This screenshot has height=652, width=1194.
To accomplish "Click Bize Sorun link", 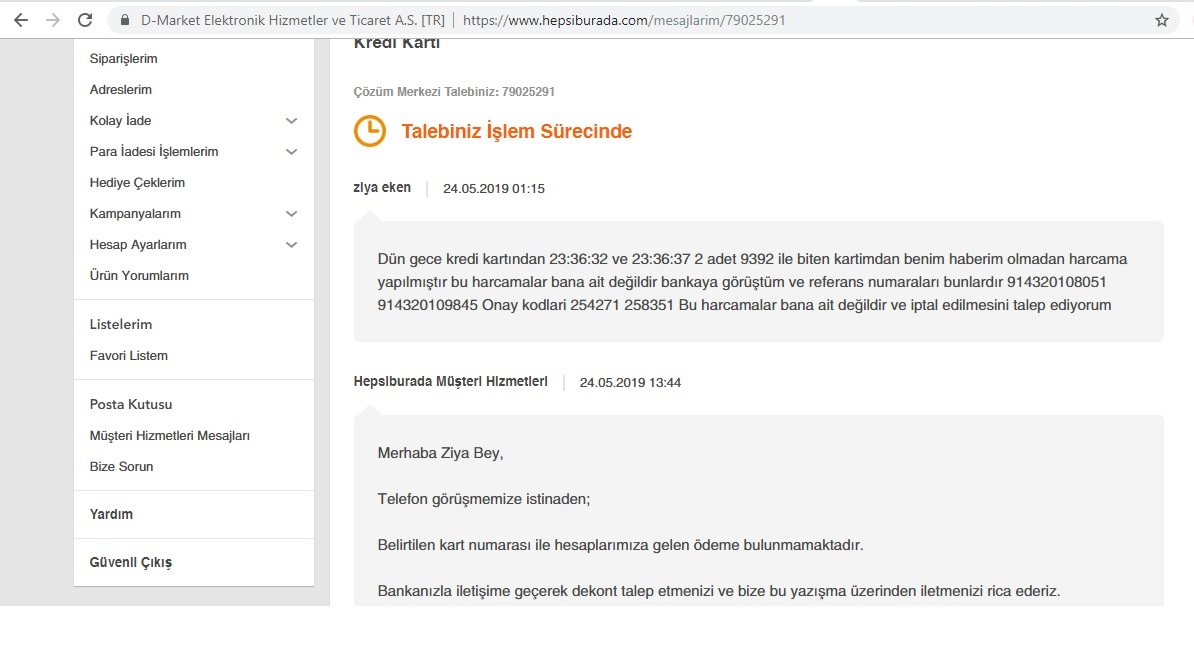I will 121,467.
